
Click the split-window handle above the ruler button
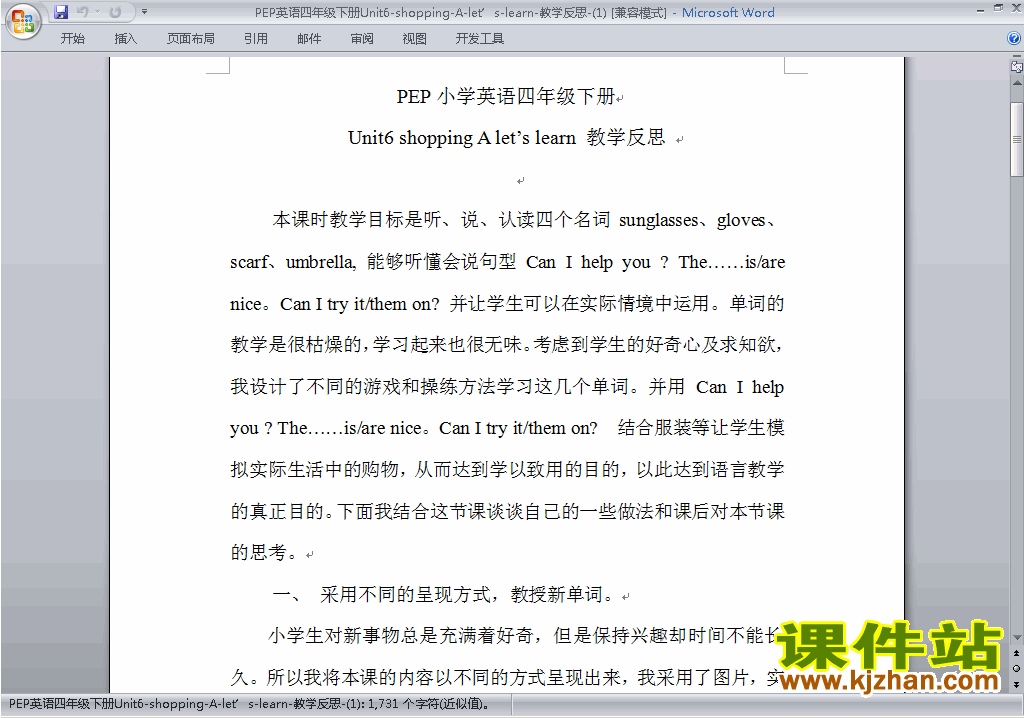click(x=1016, y=57)
